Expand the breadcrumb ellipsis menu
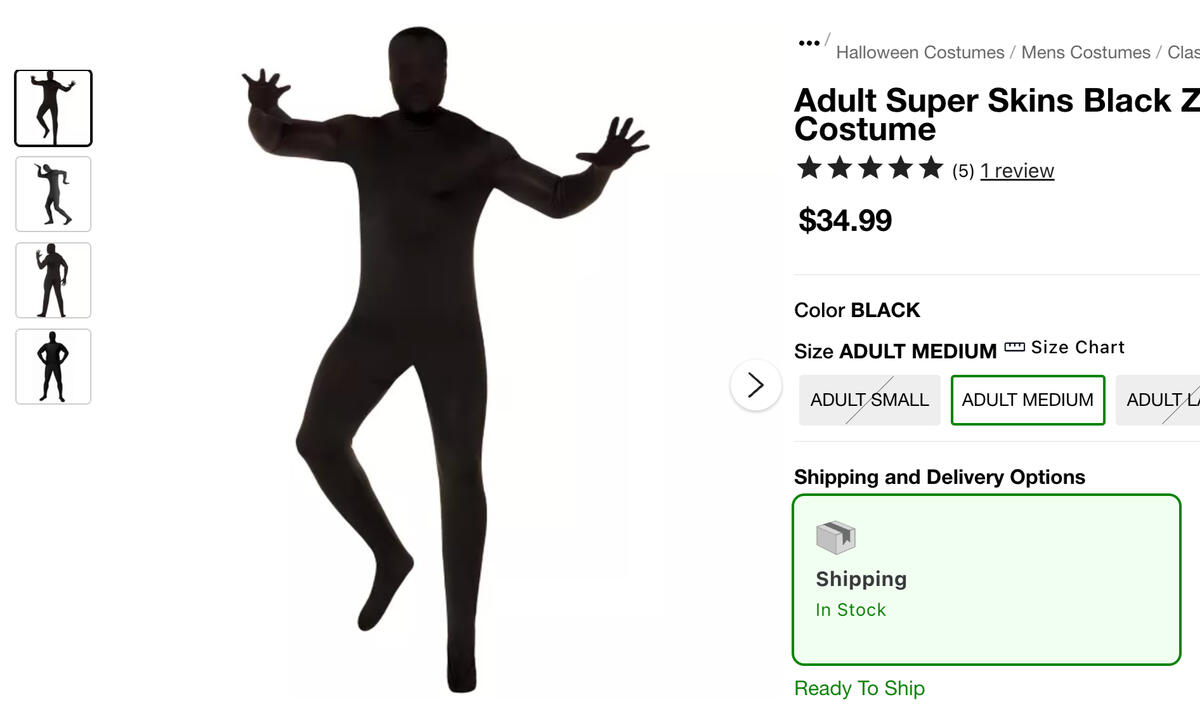The image size is (1200, 723). tap(809, 43)
